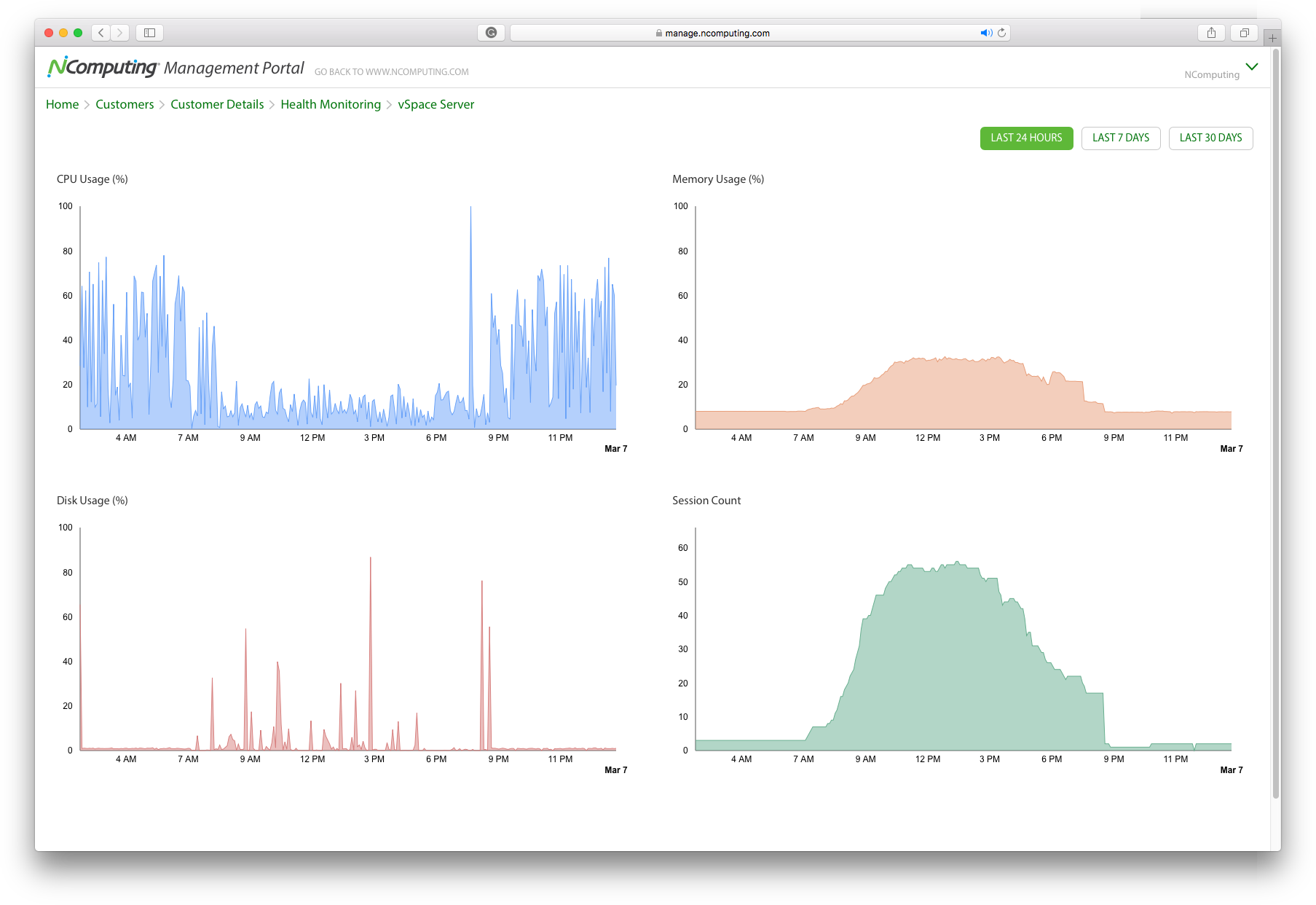Go back with Safari's back arrow
1316x905 pixels.
pos(101,33)
